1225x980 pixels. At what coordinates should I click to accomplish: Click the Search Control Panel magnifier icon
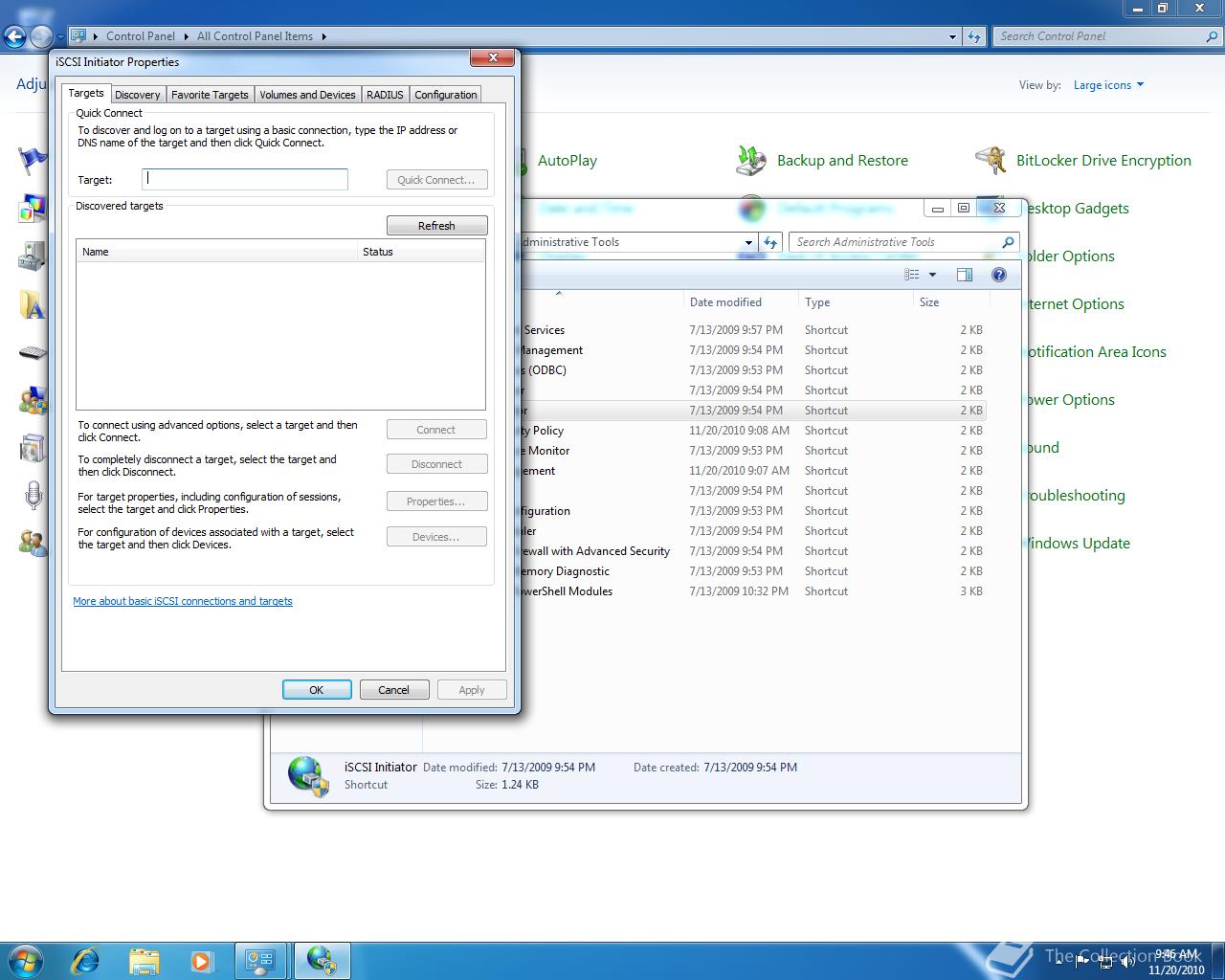(1213, 36)
